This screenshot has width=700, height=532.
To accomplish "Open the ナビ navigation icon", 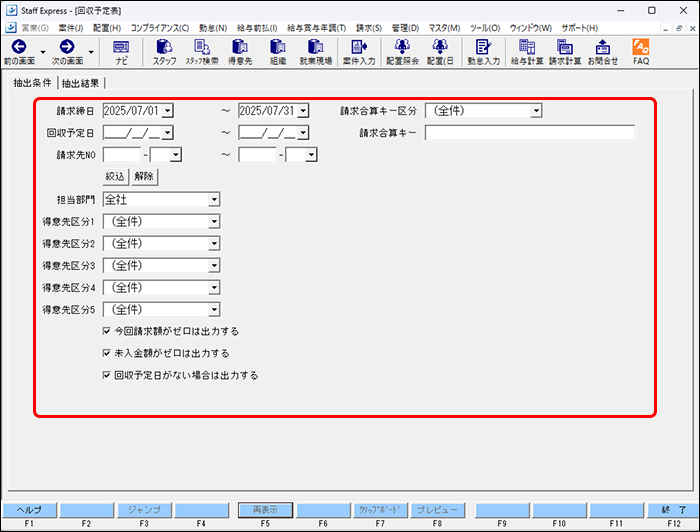I will click(x=121, y=52).
